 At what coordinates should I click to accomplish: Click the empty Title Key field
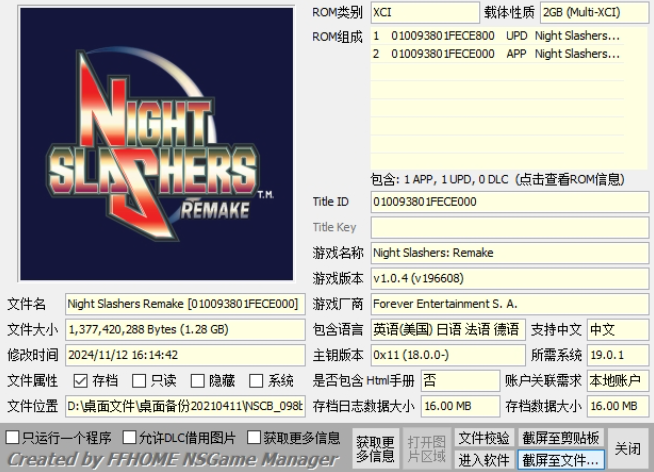point(510,227)
